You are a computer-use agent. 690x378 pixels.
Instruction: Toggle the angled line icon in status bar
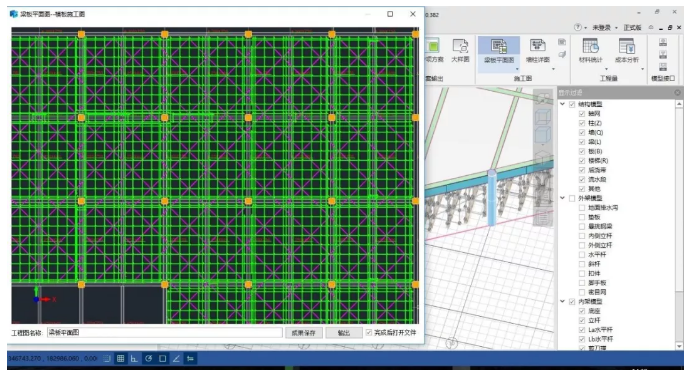pyautogui.click(x=176, y=359)
